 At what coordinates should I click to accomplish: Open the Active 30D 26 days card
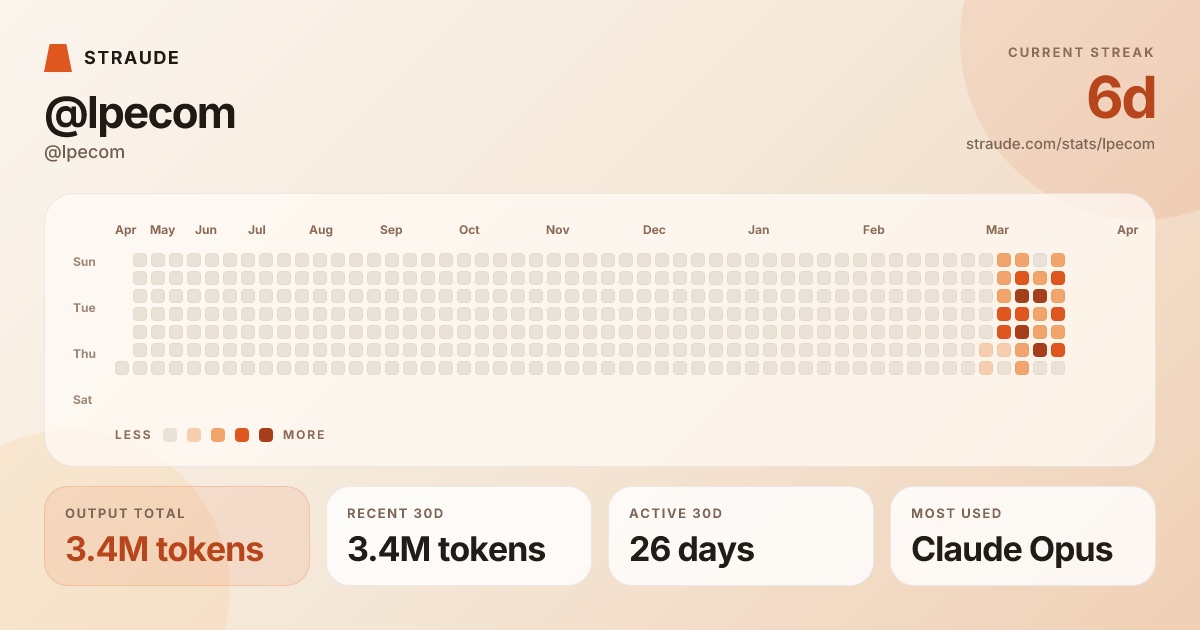pos(741,536)
